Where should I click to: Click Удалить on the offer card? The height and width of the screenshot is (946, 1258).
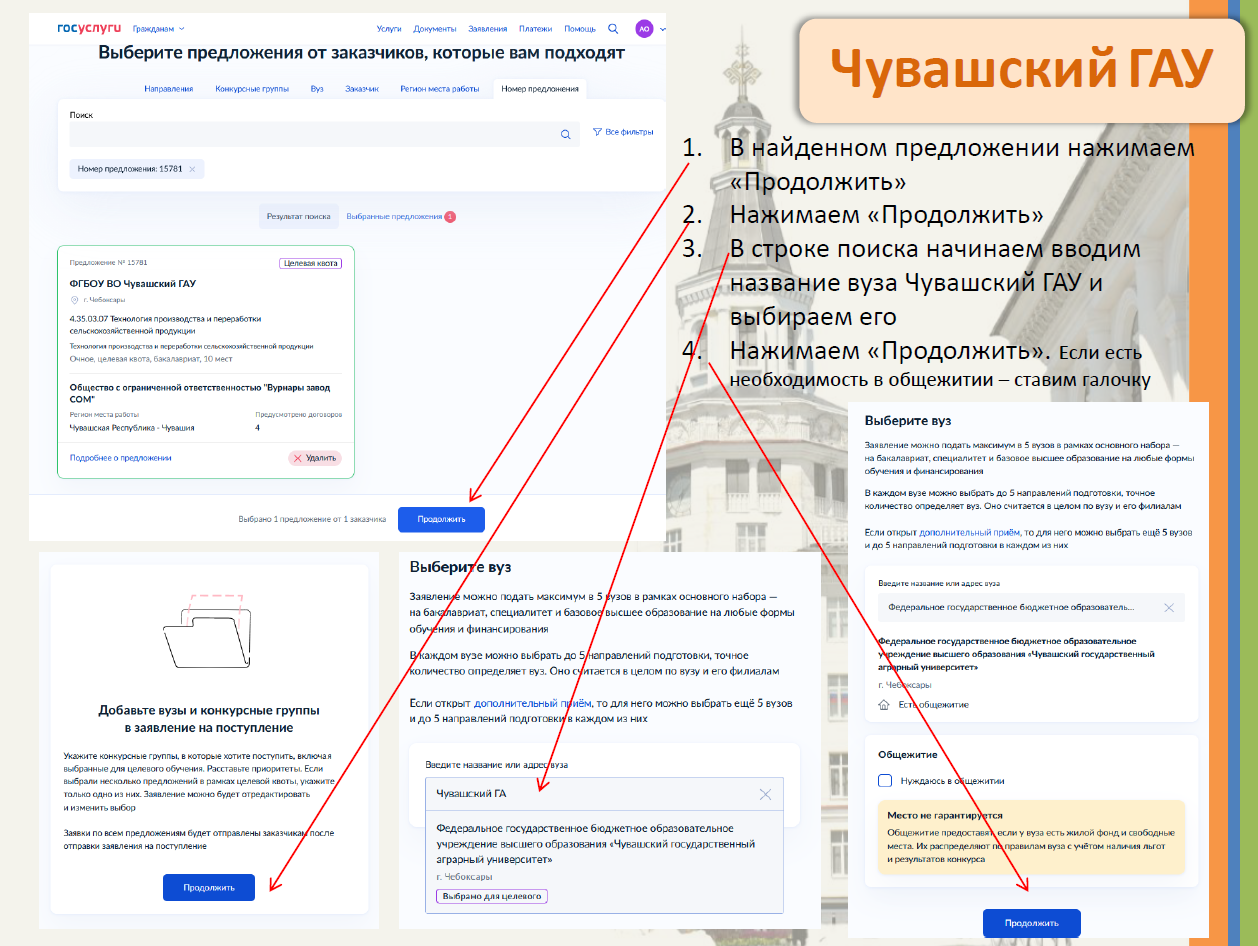pos(315,458)
